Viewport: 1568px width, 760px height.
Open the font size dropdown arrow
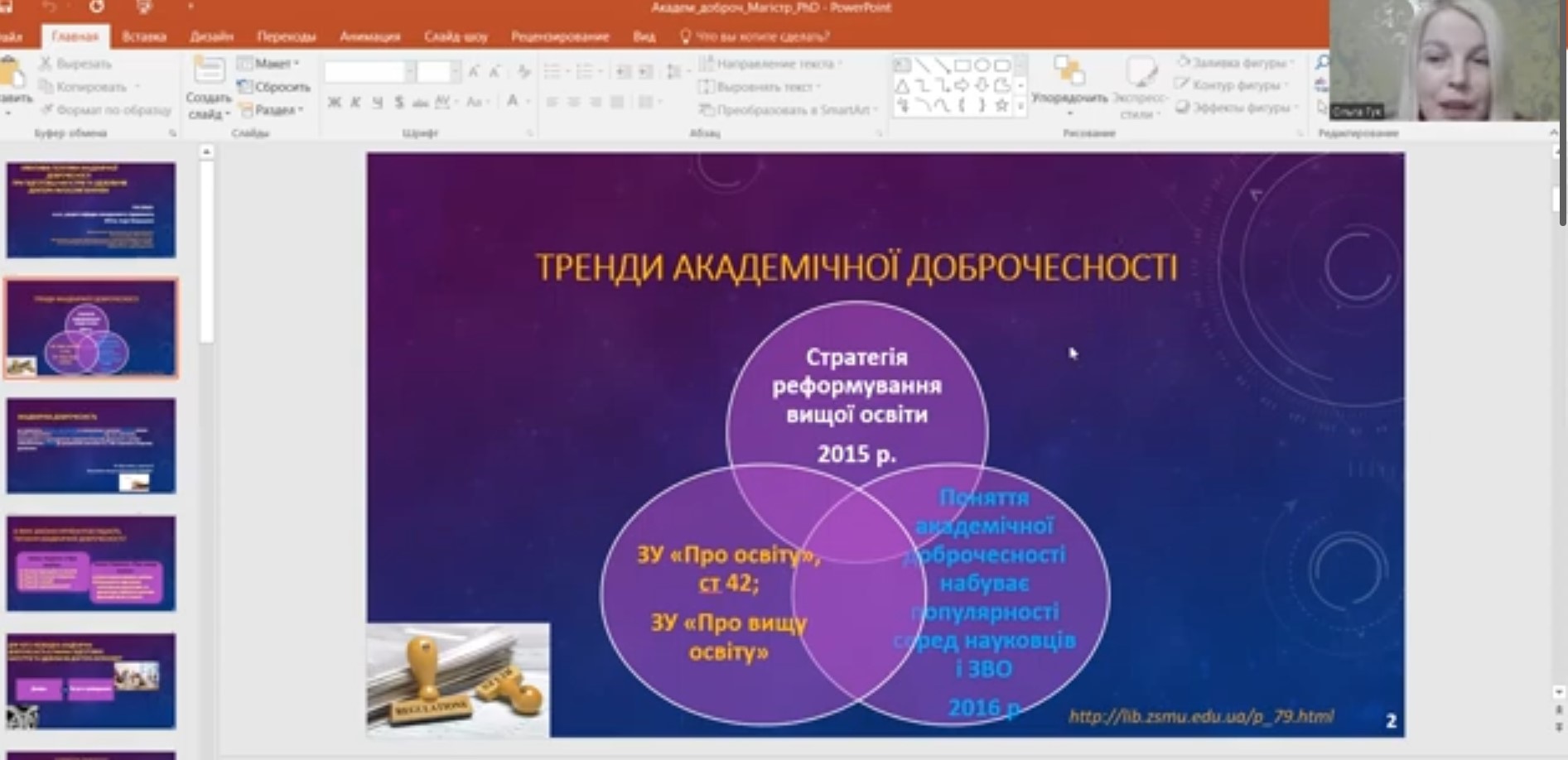[x=456, y=72]
